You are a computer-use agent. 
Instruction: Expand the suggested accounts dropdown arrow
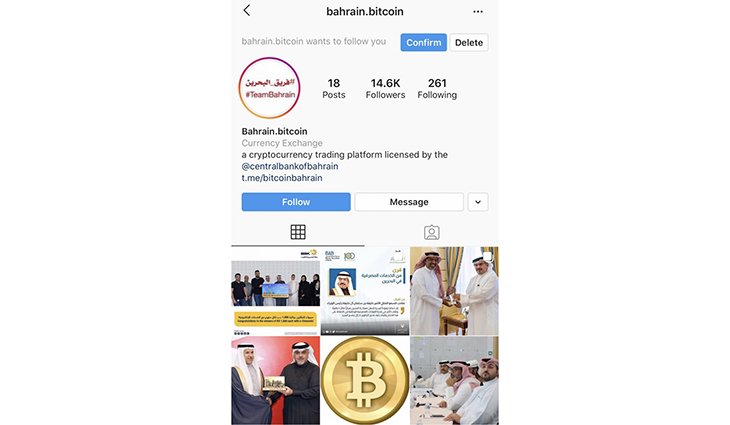pyautogui.click(x=478, y=202)
